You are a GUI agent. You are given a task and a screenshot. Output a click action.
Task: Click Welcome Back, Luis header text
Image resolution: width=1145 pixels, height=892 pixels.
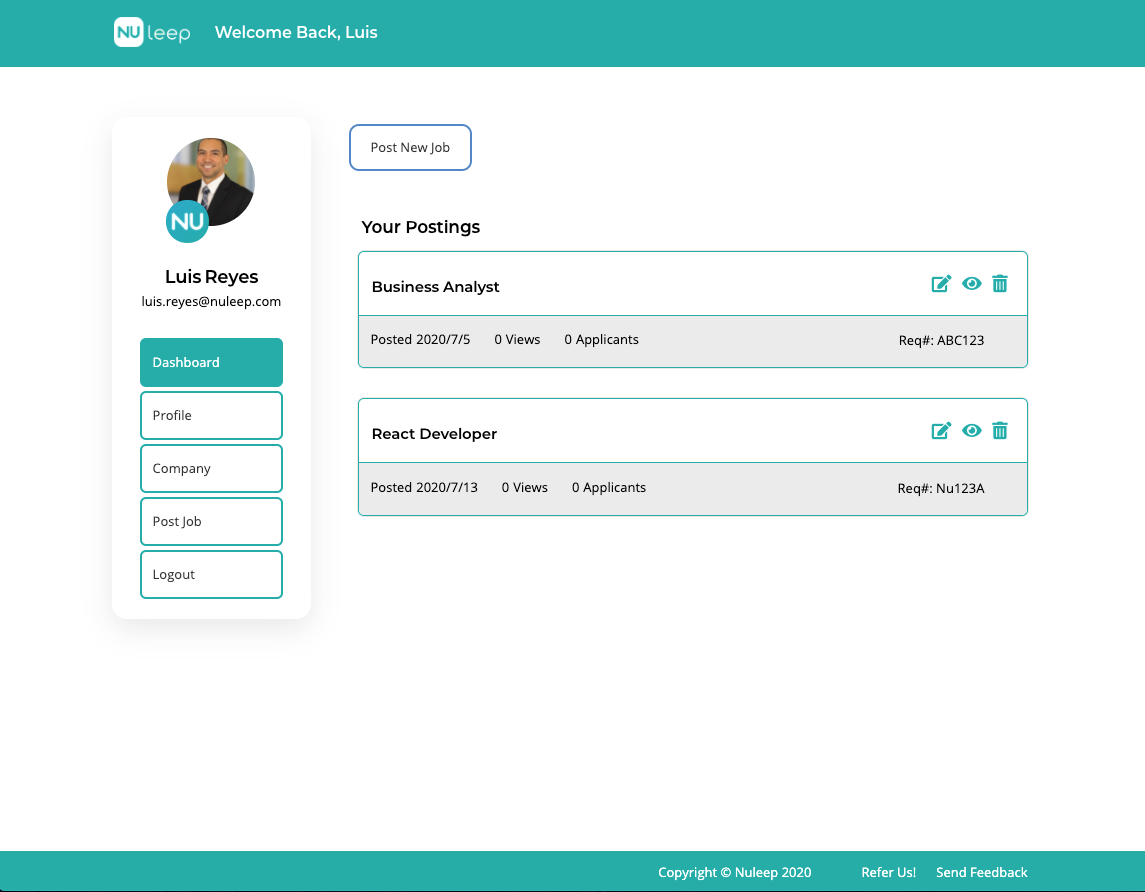[x=296, y=32]
